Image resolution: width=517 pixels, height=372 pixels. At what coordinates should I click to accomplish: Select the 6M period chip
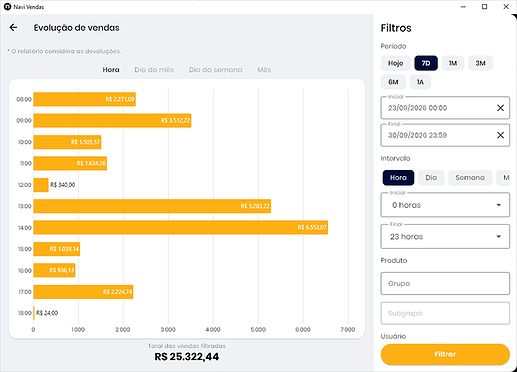point(393,82)
